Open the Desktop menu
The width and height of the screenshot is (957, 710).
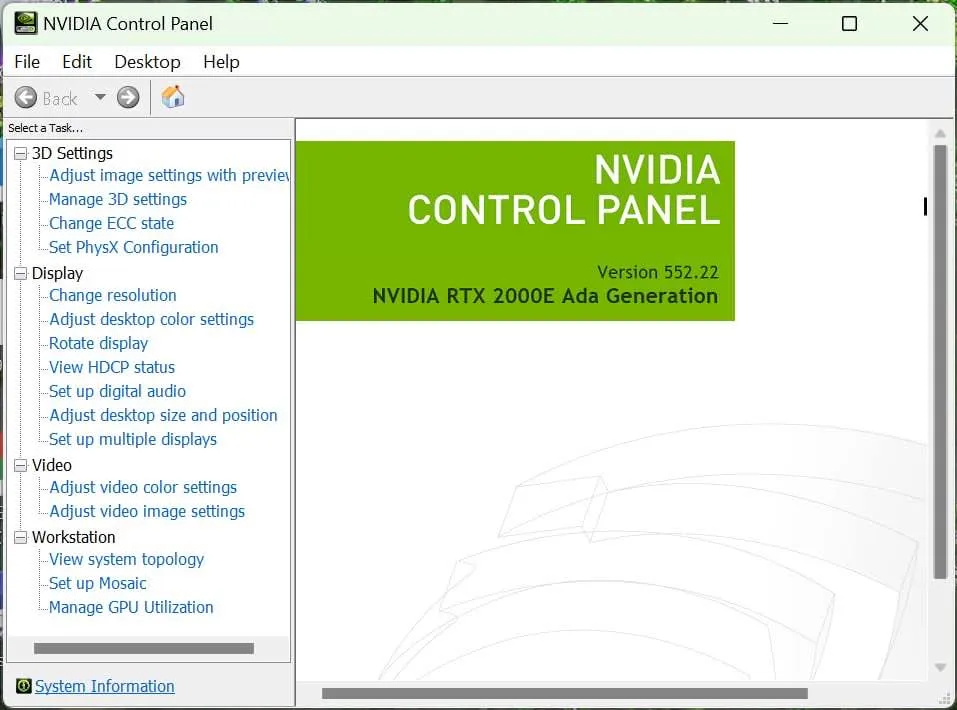pyautogui.click(x=147, y=62)
